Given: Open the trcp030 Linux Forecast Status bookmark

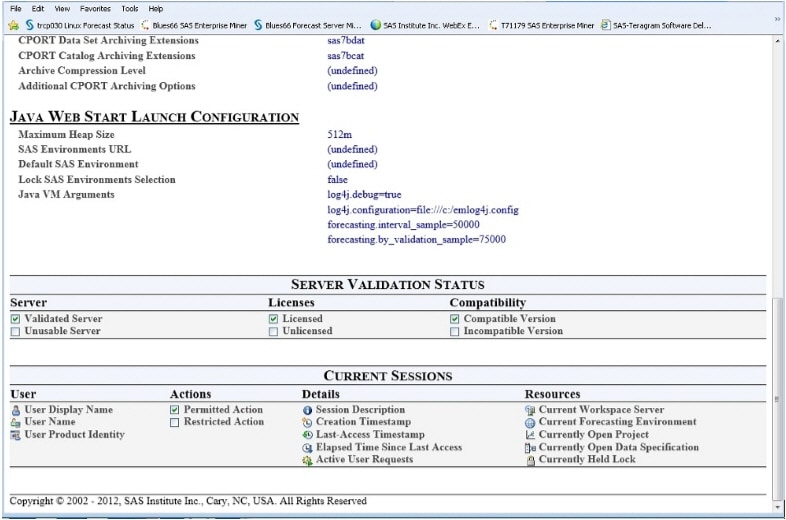Looking at the screenshot, I should click(79, 25).
